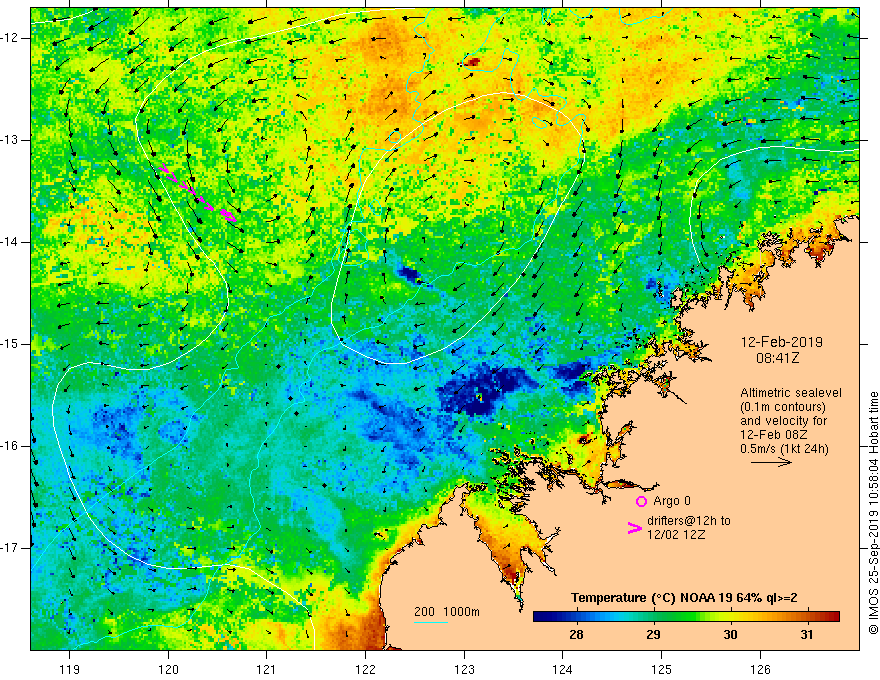Click the magenta drifter track on the map
The width and height of the screenshot is (880, 680).
pyautogui.click(x=198, y=193)
